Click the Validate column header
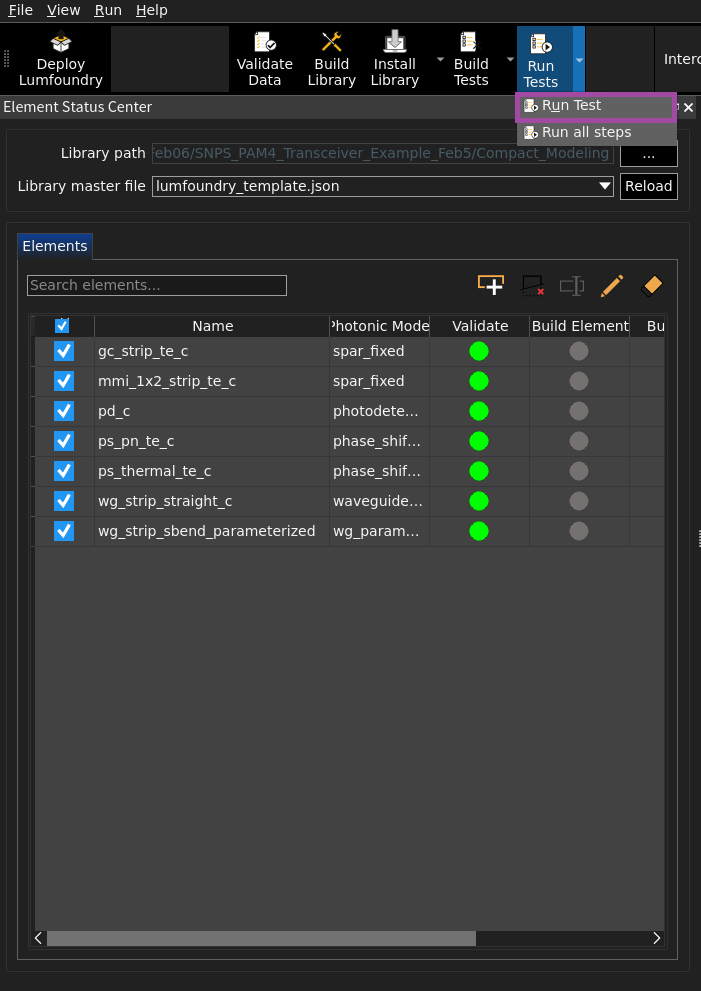 (480, 326)
